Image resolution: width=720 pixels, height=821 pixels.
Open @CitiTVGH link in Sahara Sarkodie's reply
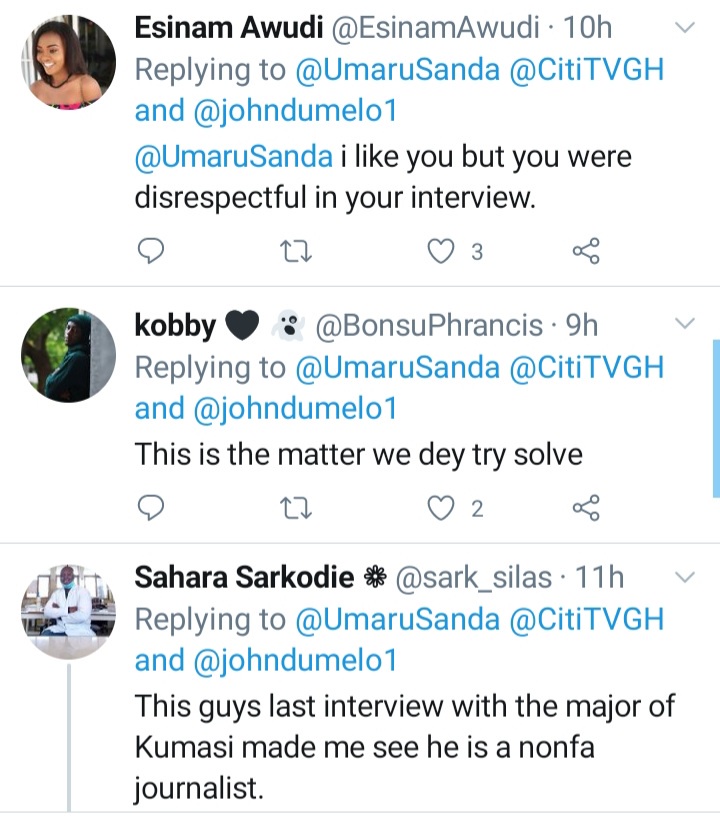click(x=587, y=619)
